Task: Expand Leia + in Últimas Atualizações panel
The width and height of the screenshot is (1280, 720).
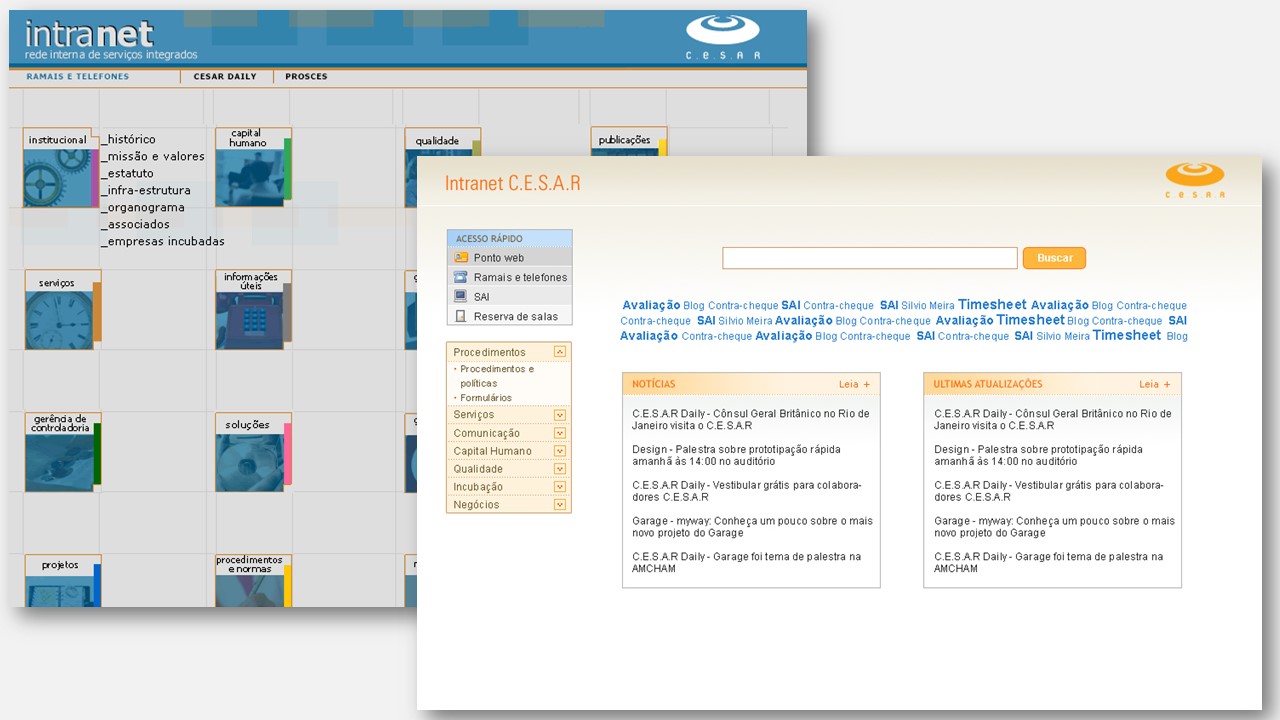Action: pyautogui.click(x=1155, y=384)
